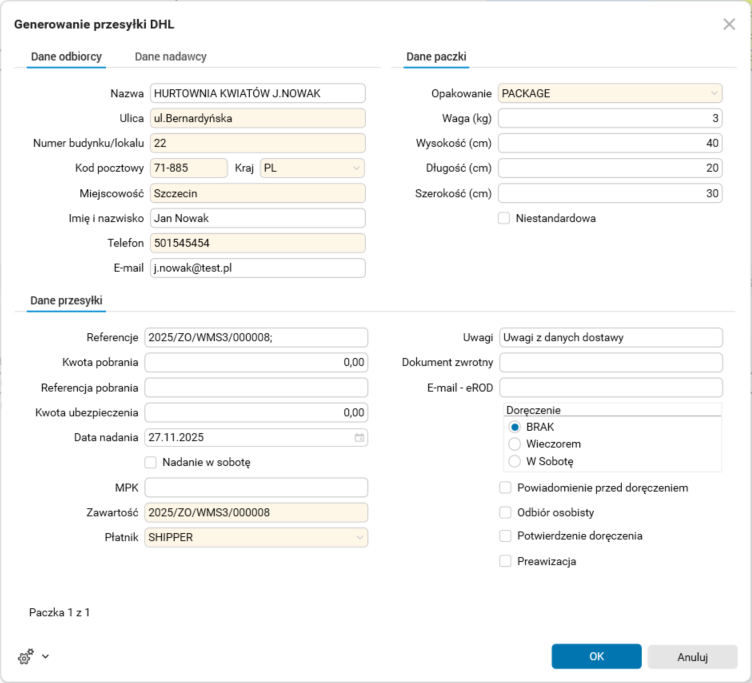Check the Preawizacja box
752x683 pixels.
(506, 561)
